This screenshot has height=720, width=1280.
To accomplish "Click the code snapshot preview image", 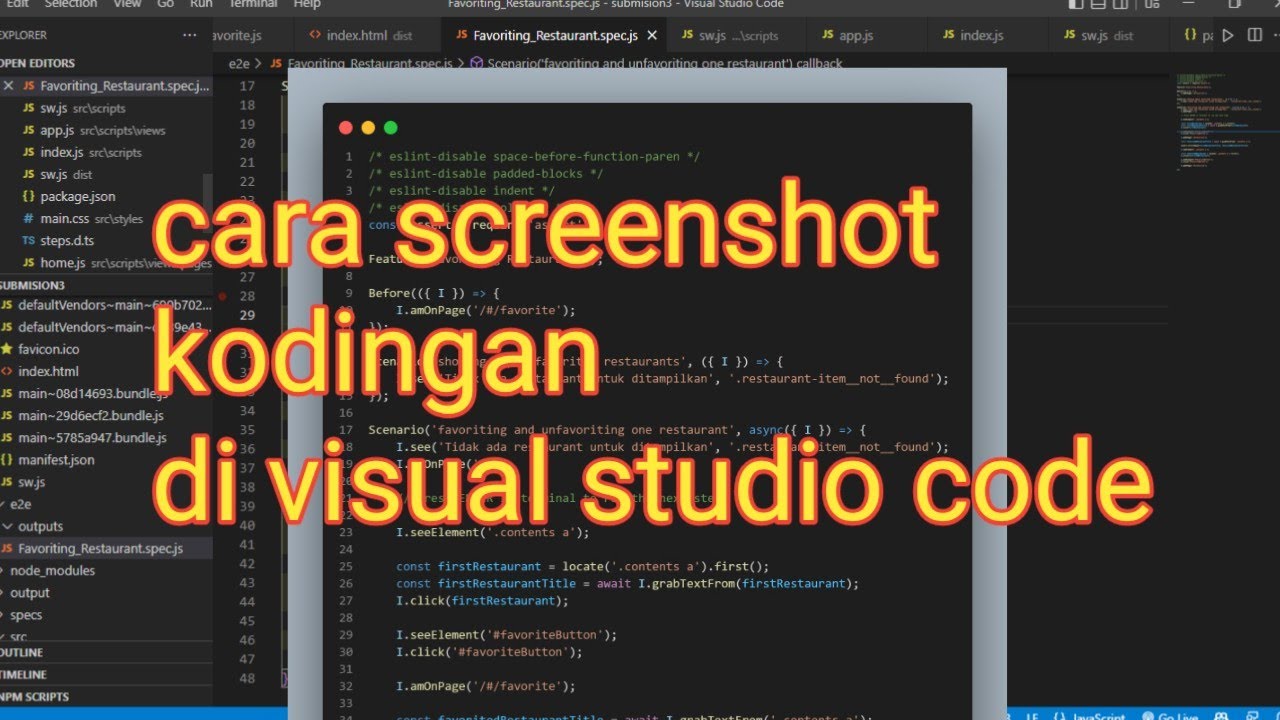I will tap(647, 393).
